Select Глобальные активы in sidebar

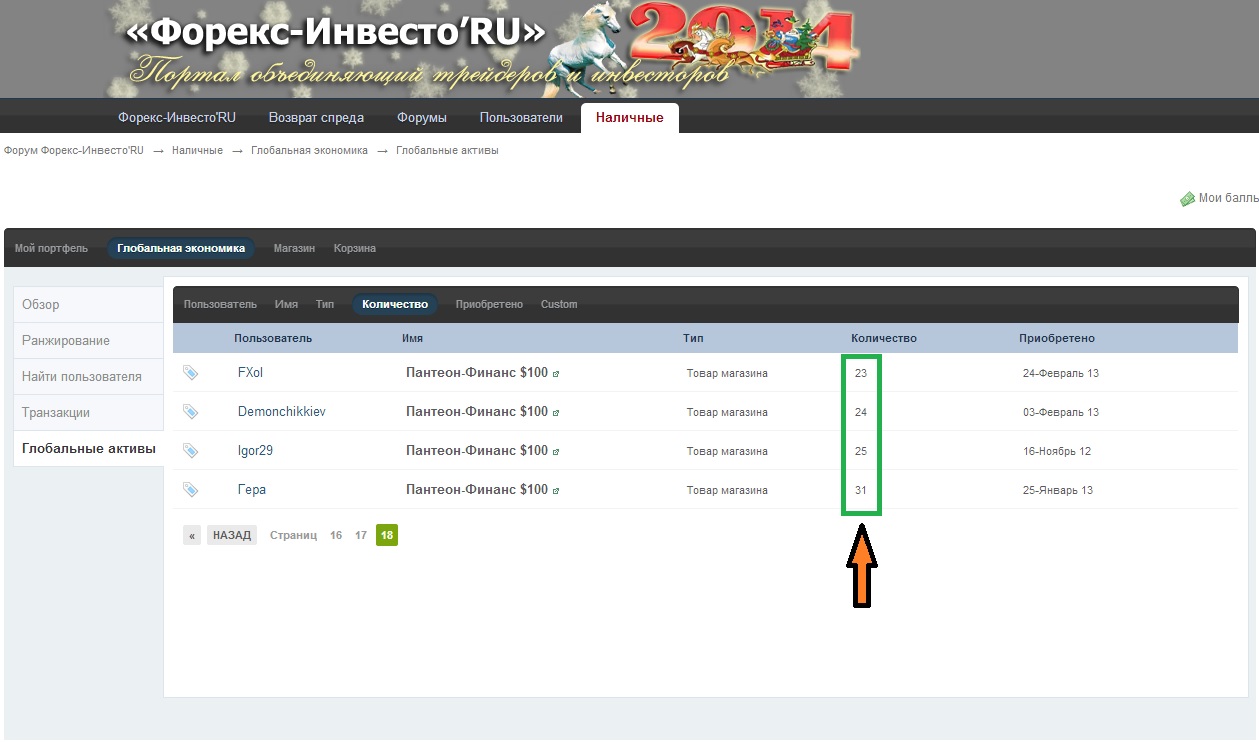click(88, 448)
